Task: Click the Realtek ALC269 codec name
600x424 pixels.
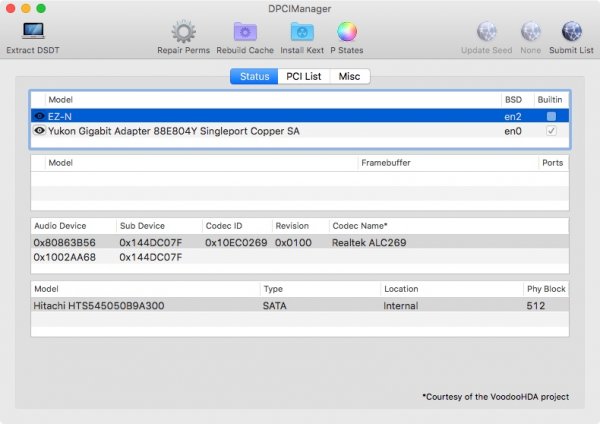Action: pos(369,243)
